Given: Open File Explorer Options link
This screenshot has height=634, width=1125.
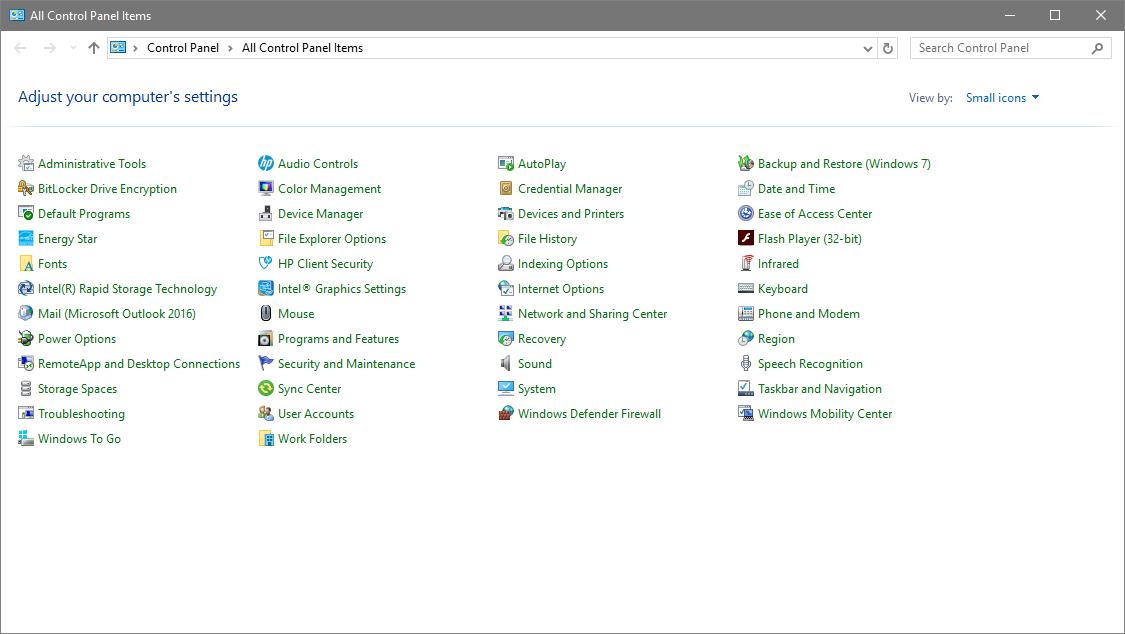Looking at the screenshot, I should [332, 239].
